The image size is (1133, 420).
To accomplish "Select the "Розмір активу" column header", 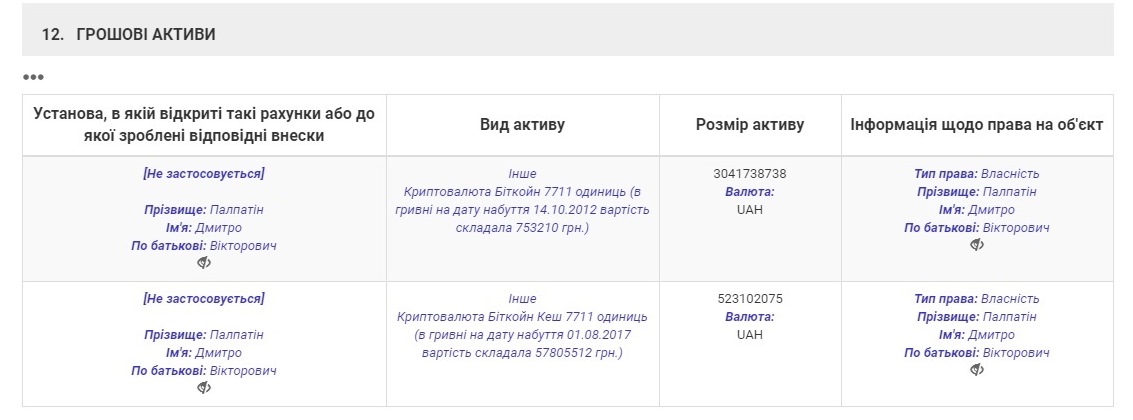I will click(749, 125).
